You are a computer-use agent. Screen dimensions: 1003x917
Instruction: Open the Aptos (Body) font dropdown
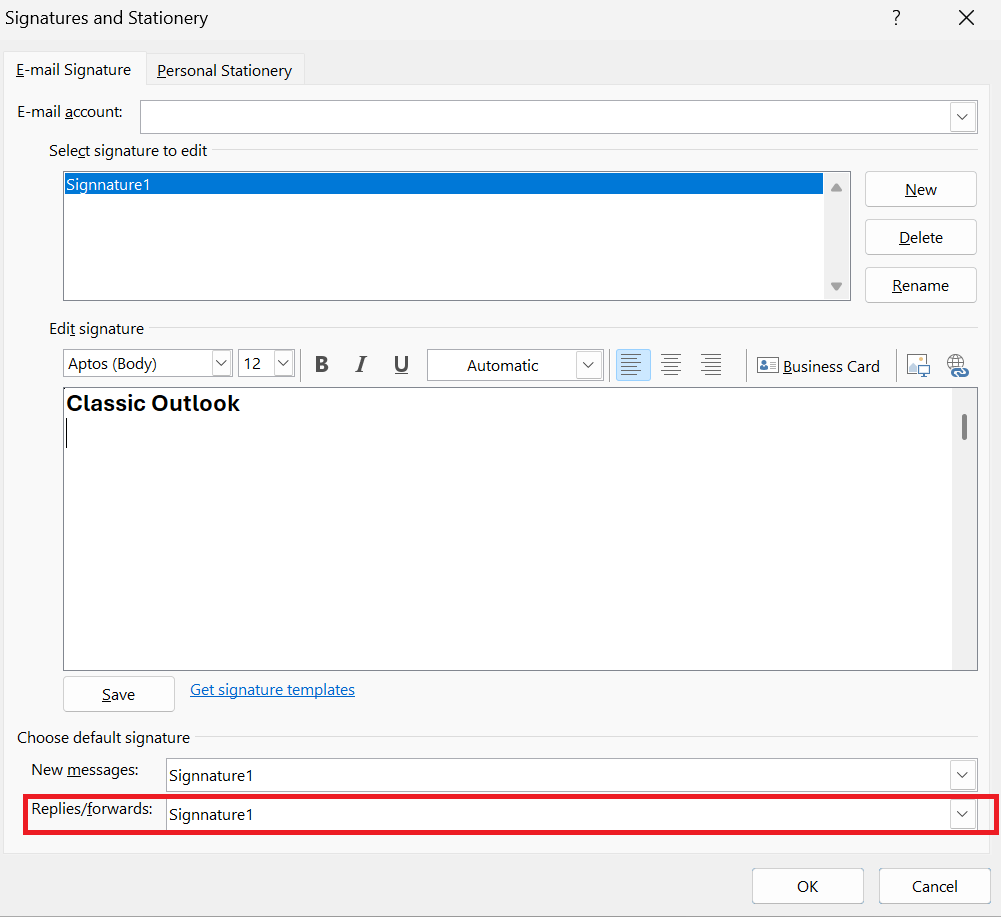221,363
